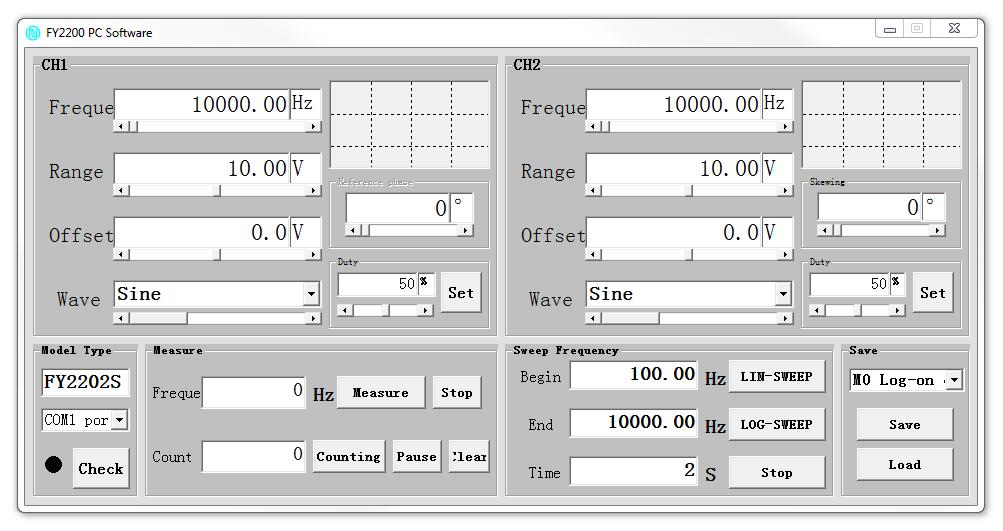The width and height of the screenshot is (1003, 531).
Task: Click the Save button
Action: (904, 425)
